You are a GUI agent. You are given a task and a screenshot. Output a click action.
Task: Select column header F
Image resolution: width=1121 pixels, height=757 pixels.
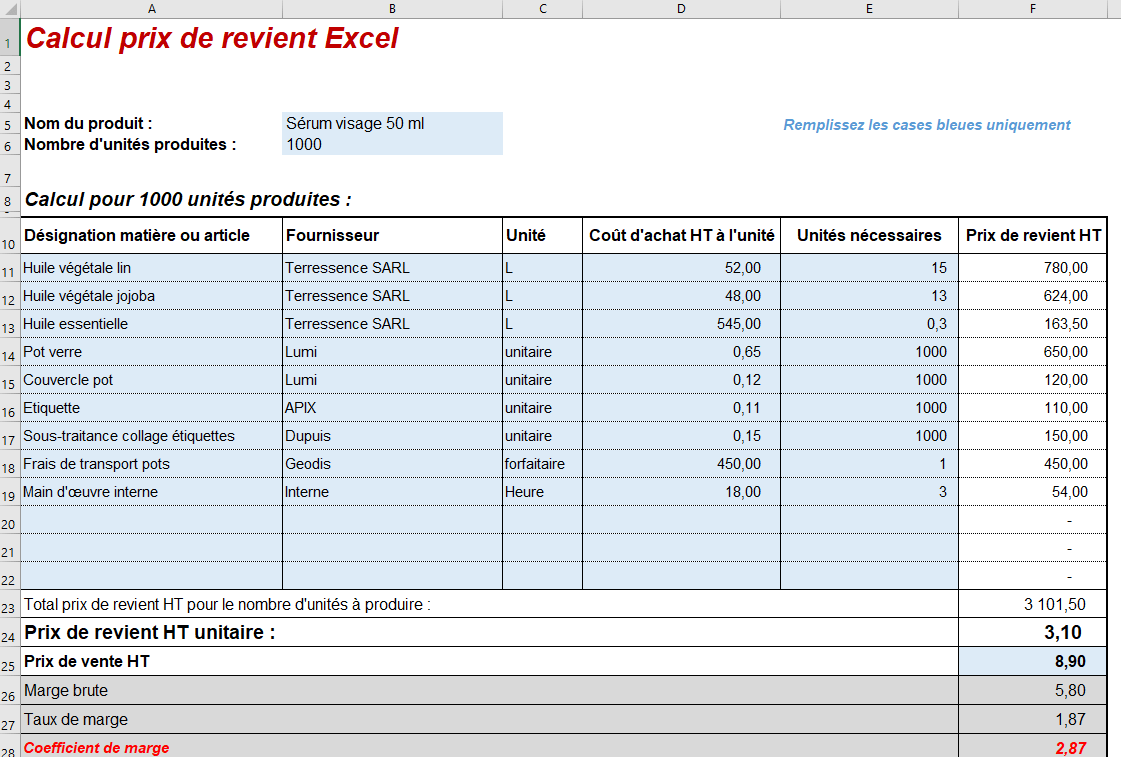pyautogui.click(x=1032, y=9)
